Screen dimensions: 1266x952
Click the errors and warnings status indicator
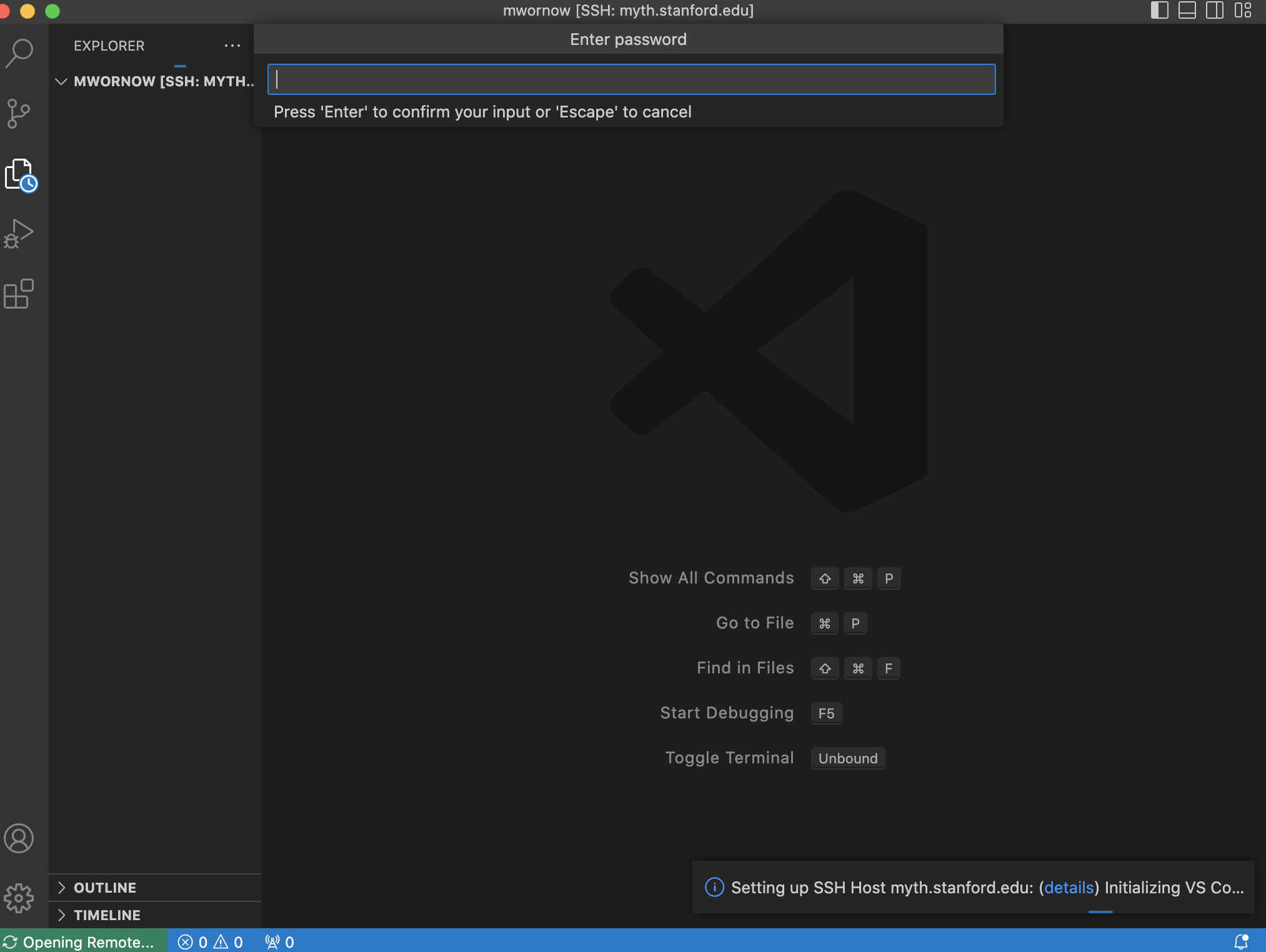point(211,942)
